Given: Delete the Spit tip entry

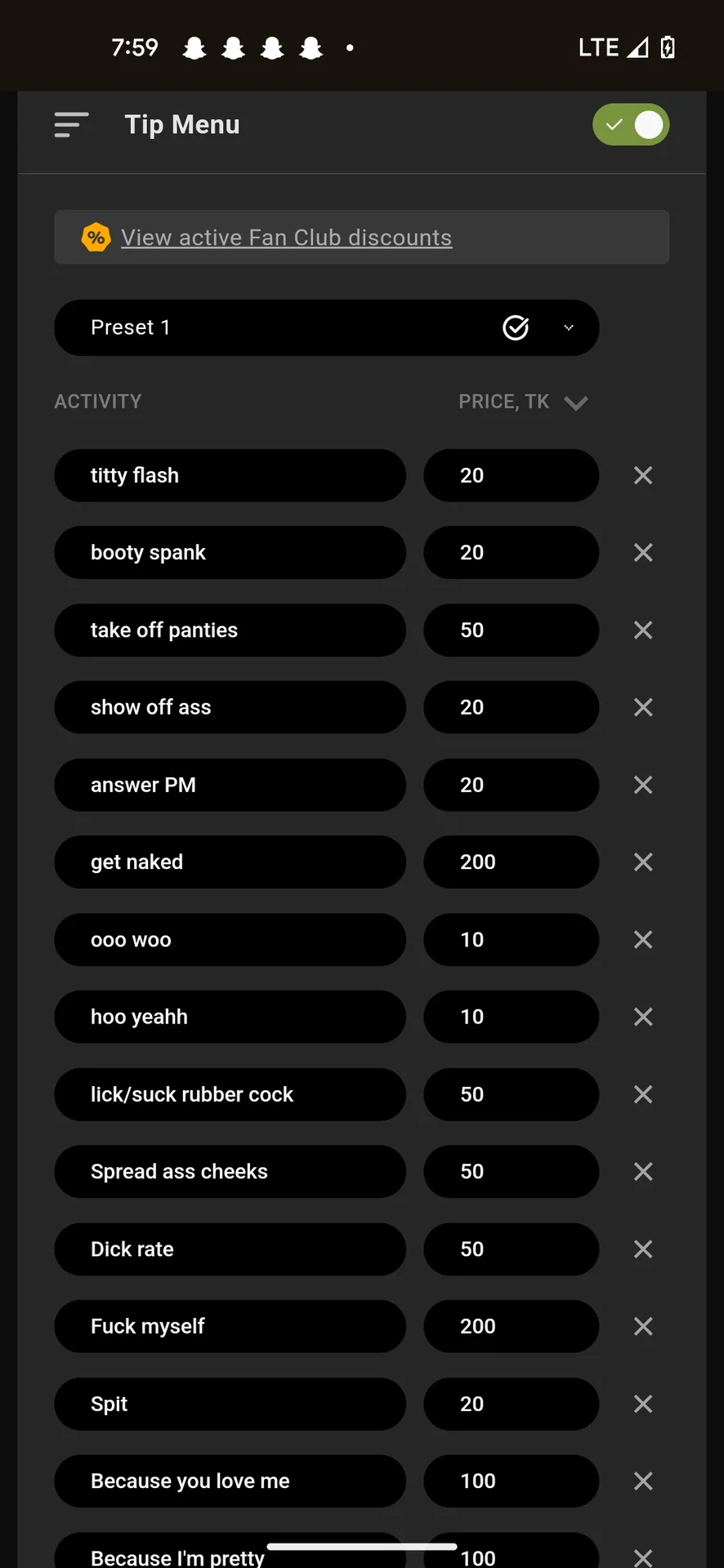Looking at the screenshot, I should 643,1404.
